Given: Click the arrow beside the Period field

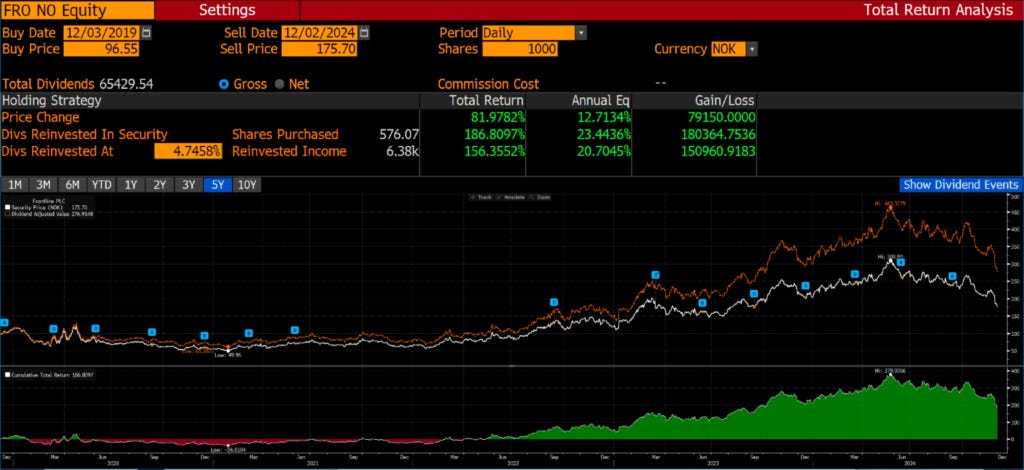Looking at the screenshot, I should (581, 33).
